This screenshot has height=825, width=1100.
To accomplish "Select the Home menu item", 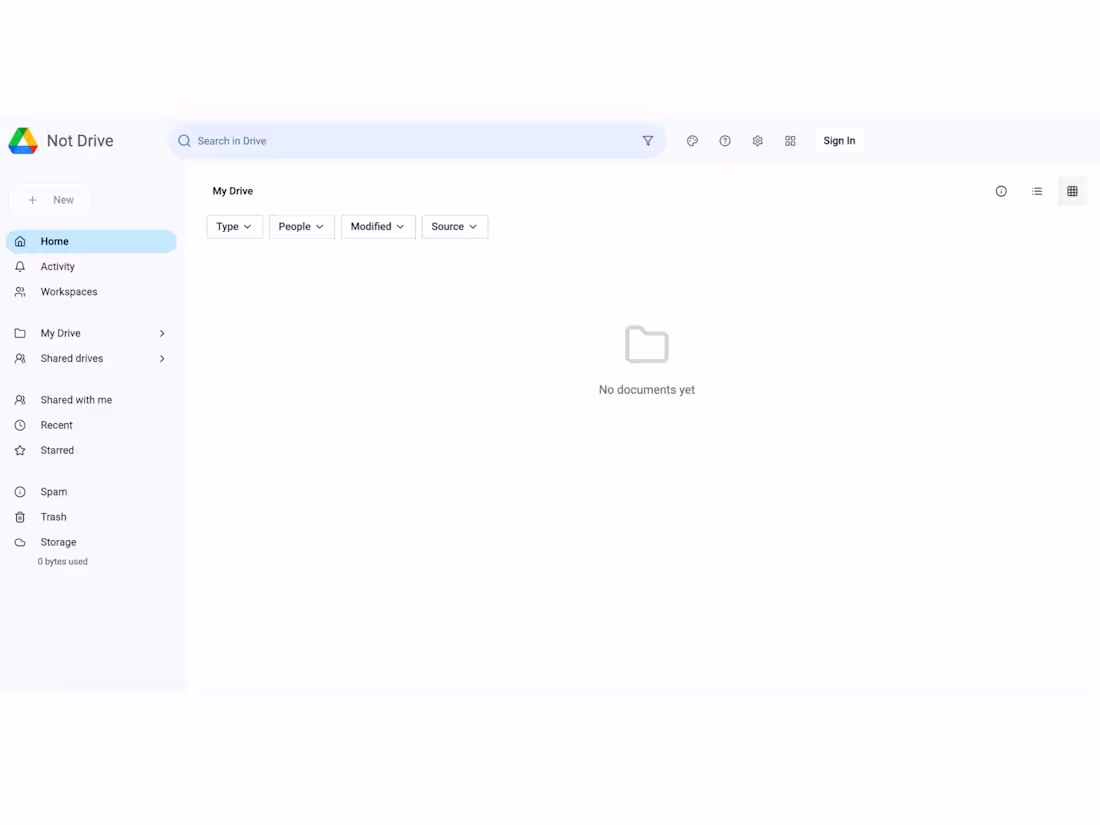I will (54, 241).
